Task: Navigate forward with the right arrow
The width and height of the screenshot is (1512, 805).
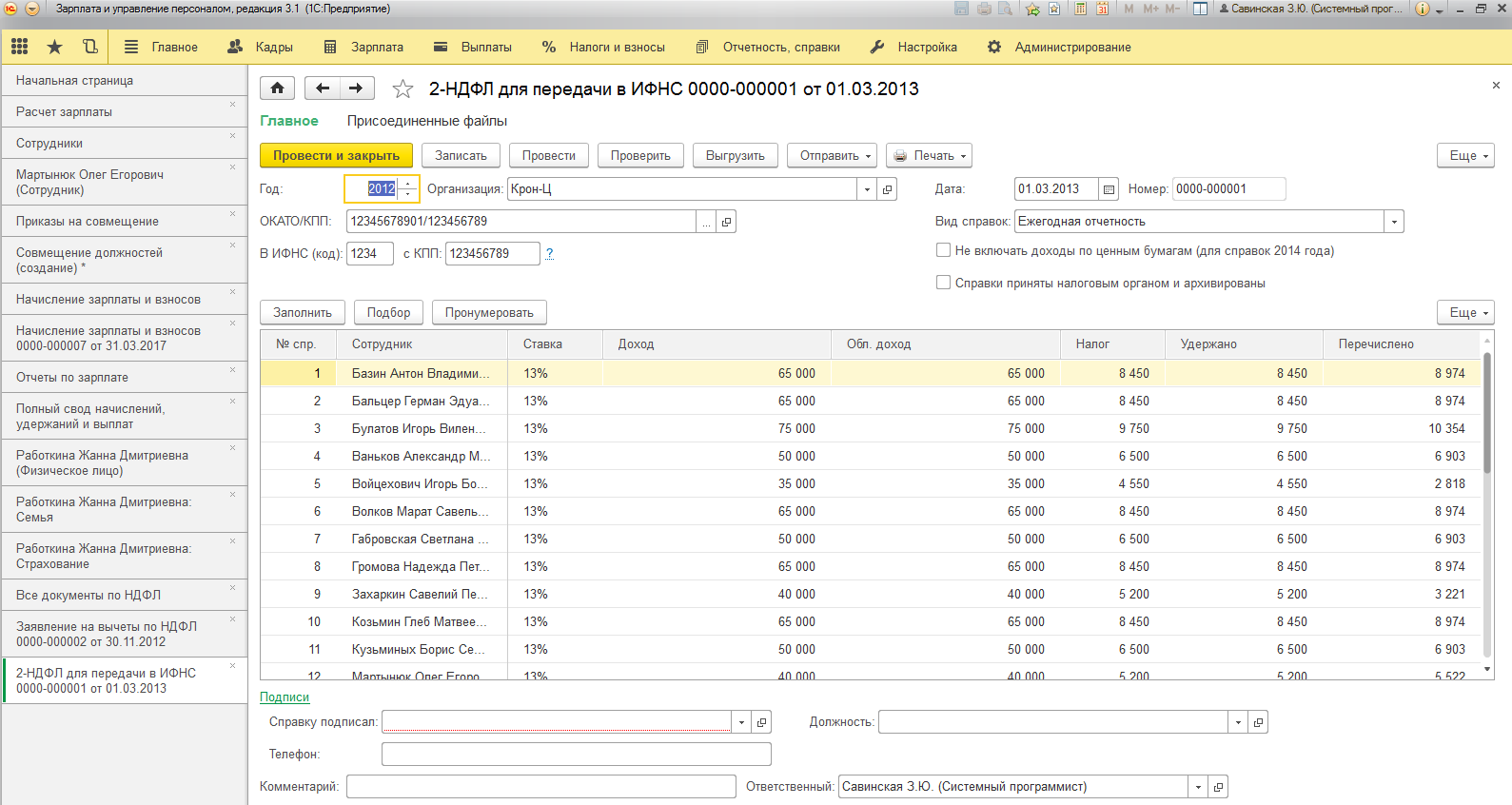Action: tap(356, 88)
